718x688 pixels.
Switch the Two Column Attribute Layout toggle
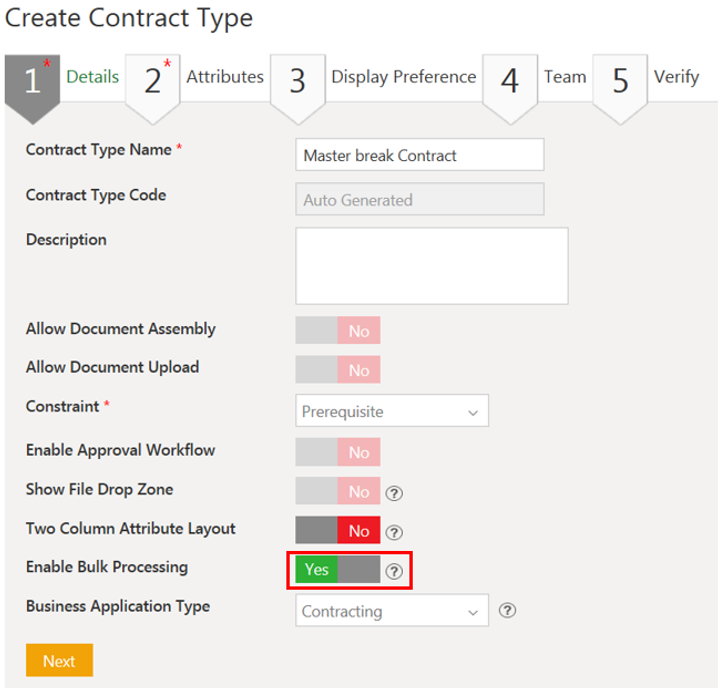[337, 531]
